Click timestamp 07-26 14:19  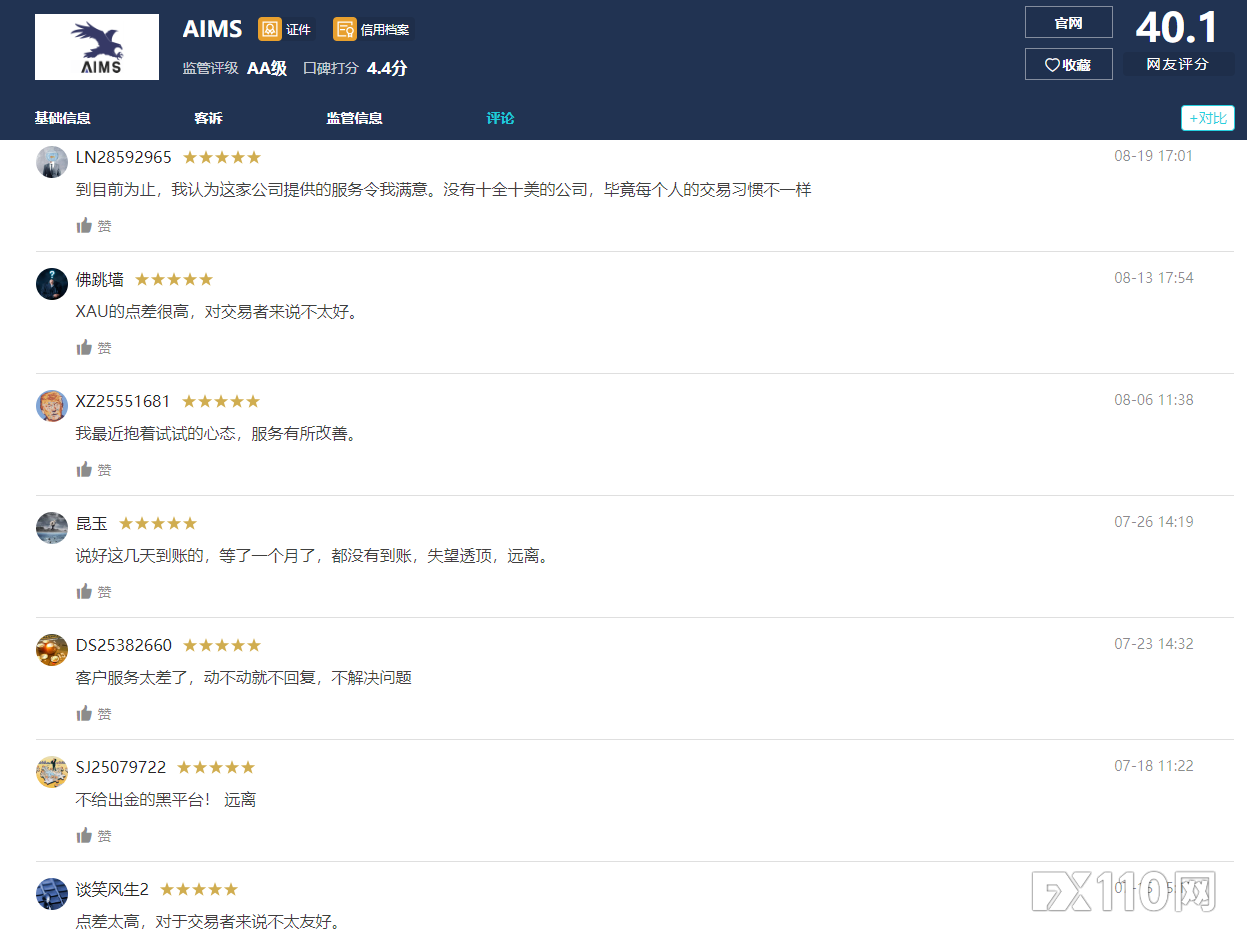1154,522
